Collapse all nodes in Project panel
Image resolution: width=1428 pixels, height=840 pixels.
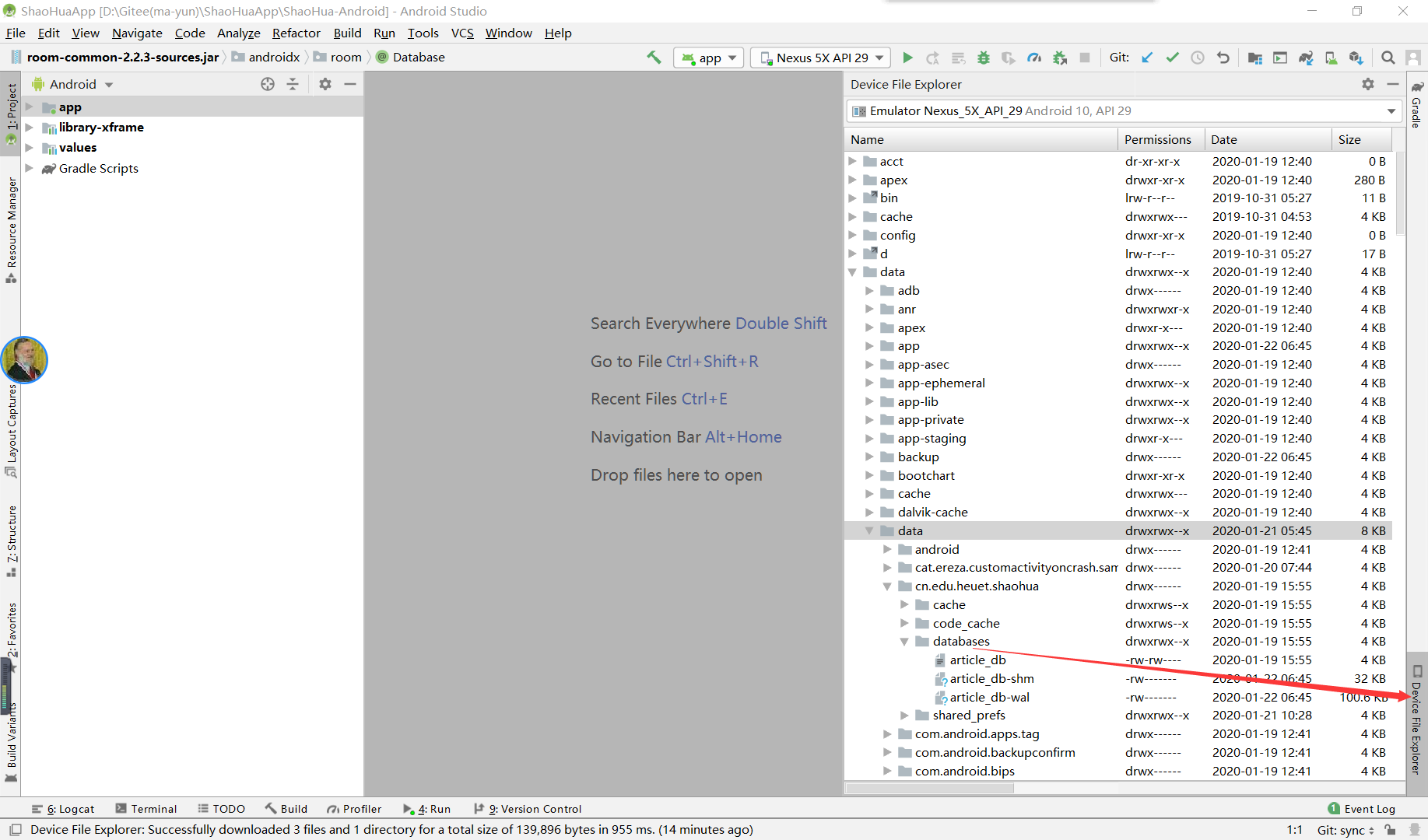[x=293, y=84]
